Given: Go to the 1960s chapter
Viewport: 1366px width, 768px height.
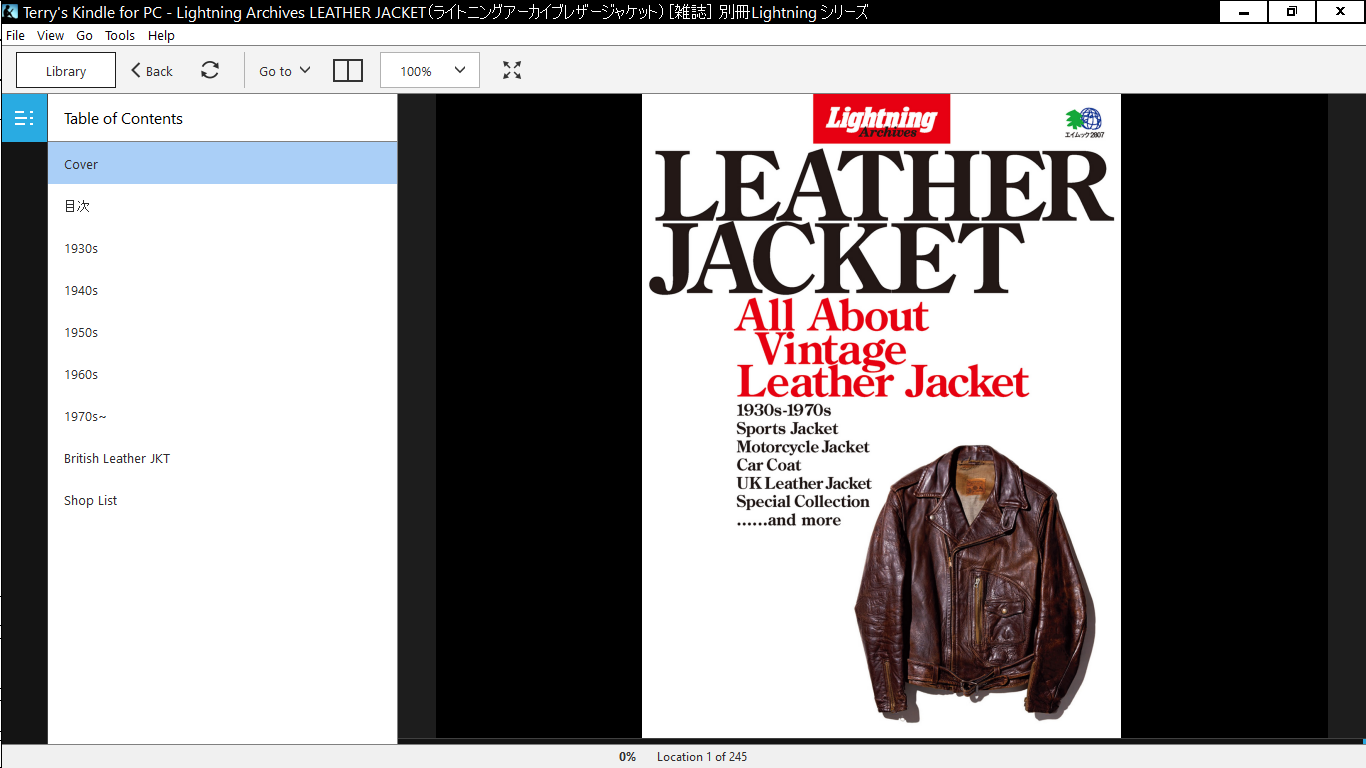Looking at the screenshot, I should 222,374.
